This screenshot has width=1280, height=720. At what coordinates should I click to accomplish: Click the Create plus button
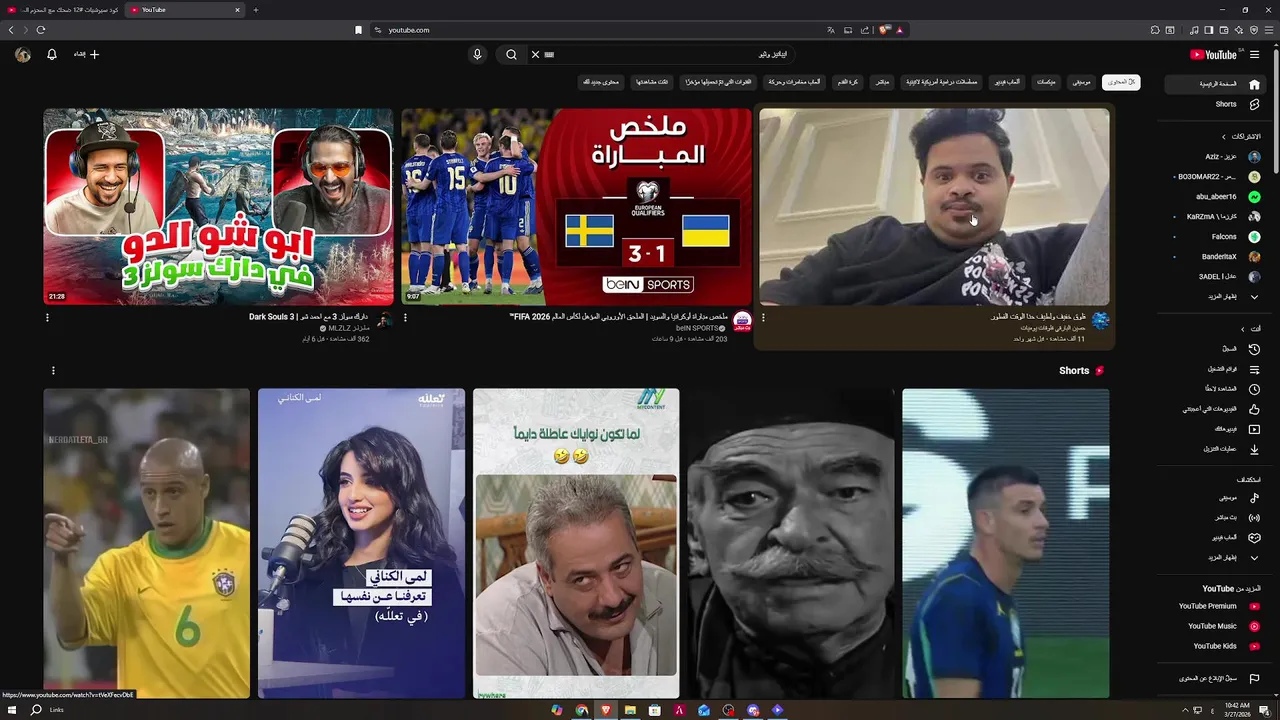(86, 54)
